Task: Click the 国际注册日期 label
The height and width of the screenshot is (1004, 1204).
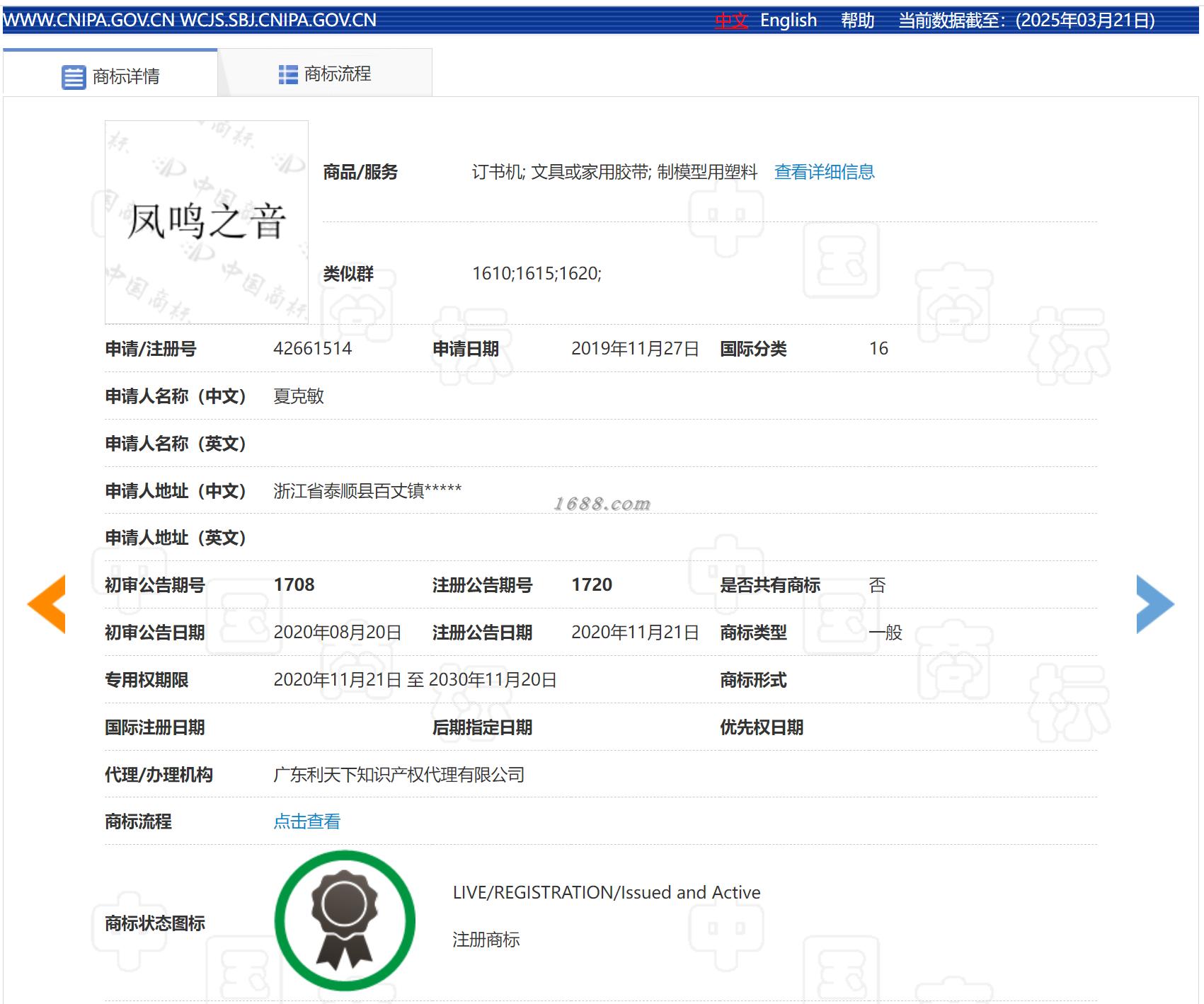Action: pos(155,727)
